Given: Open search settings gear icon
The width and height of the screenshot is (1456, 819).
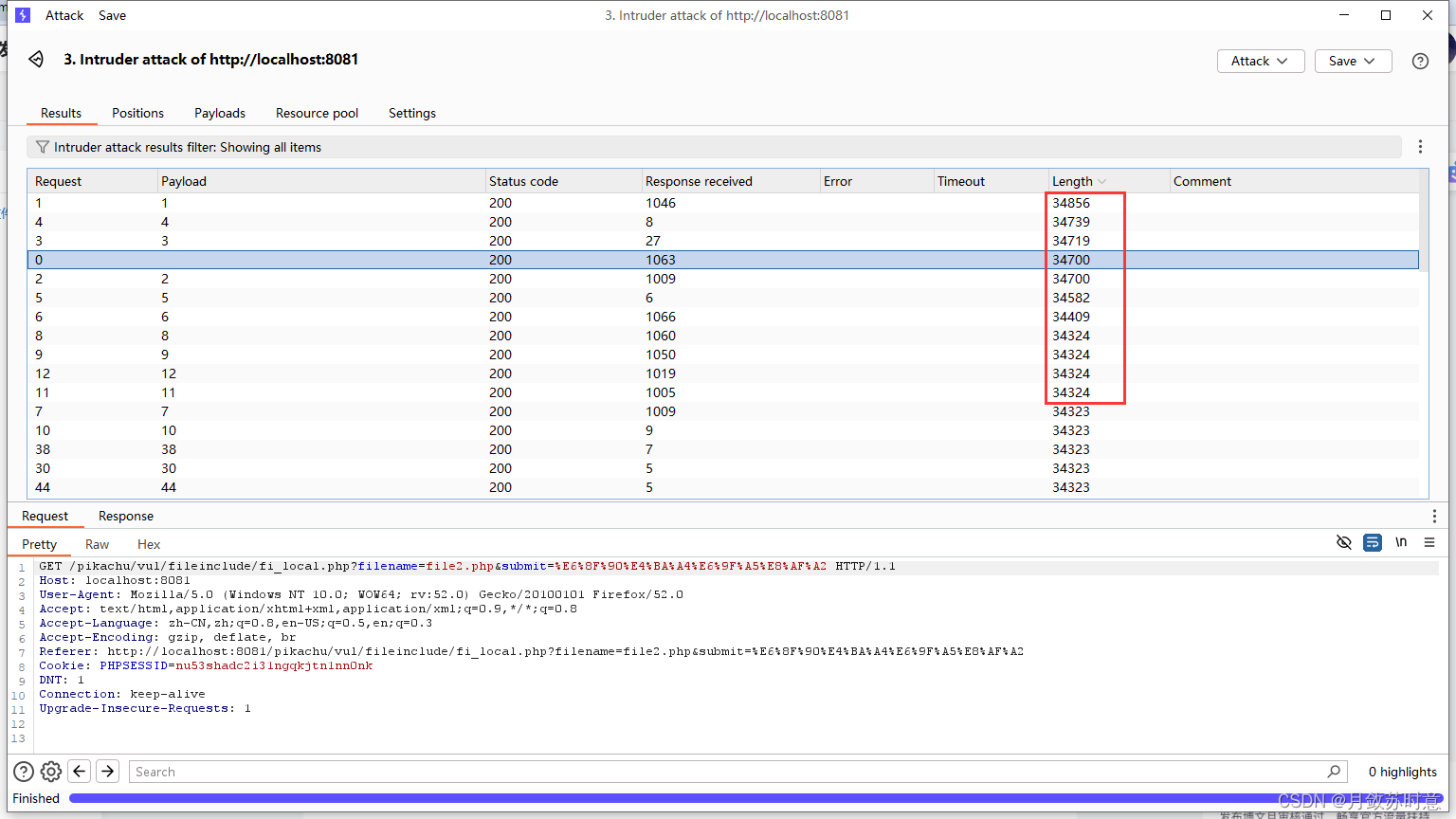Looking at the screenshot, I should (x=51, y=772).
